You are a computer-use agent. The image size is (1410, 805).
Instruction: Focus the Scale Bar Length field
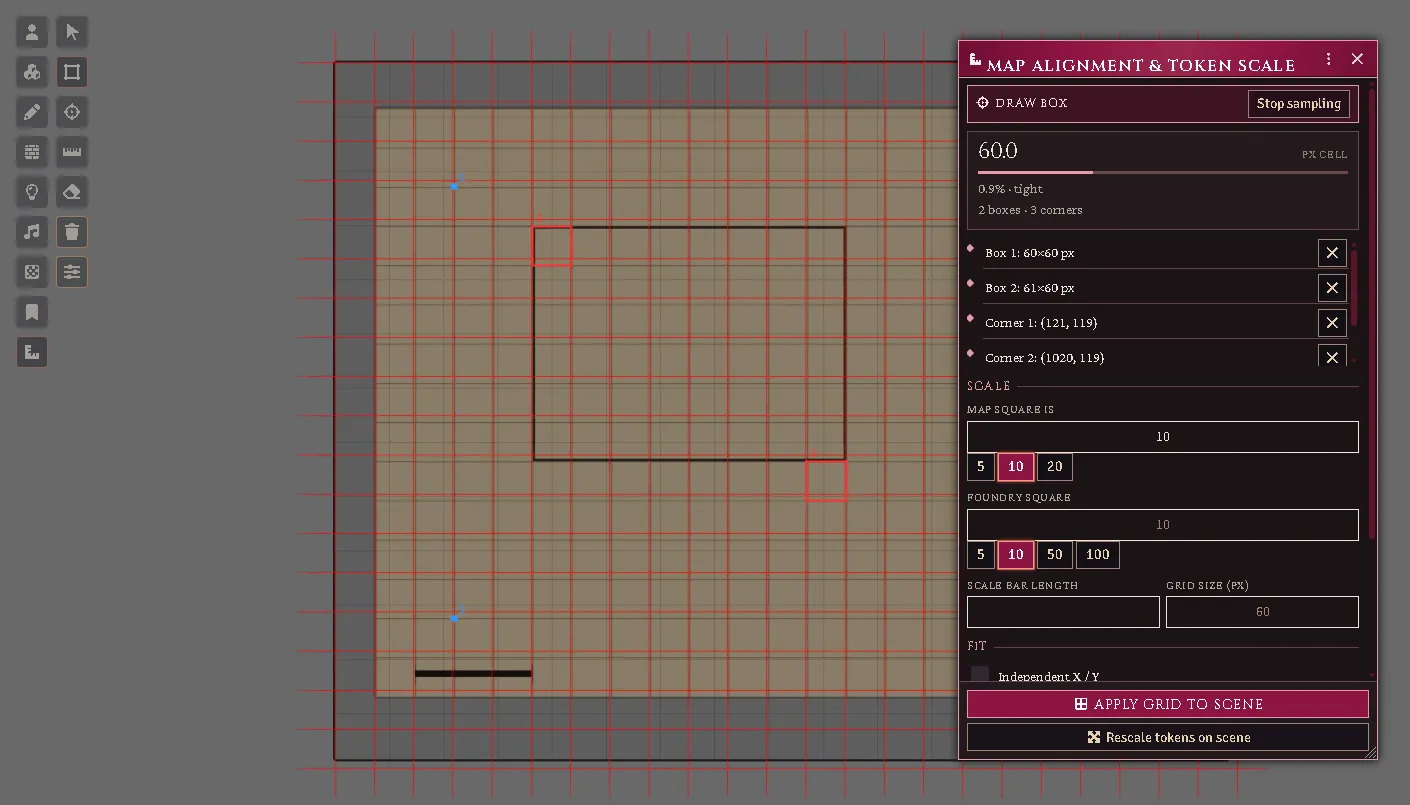click(x=1063, y=612)
